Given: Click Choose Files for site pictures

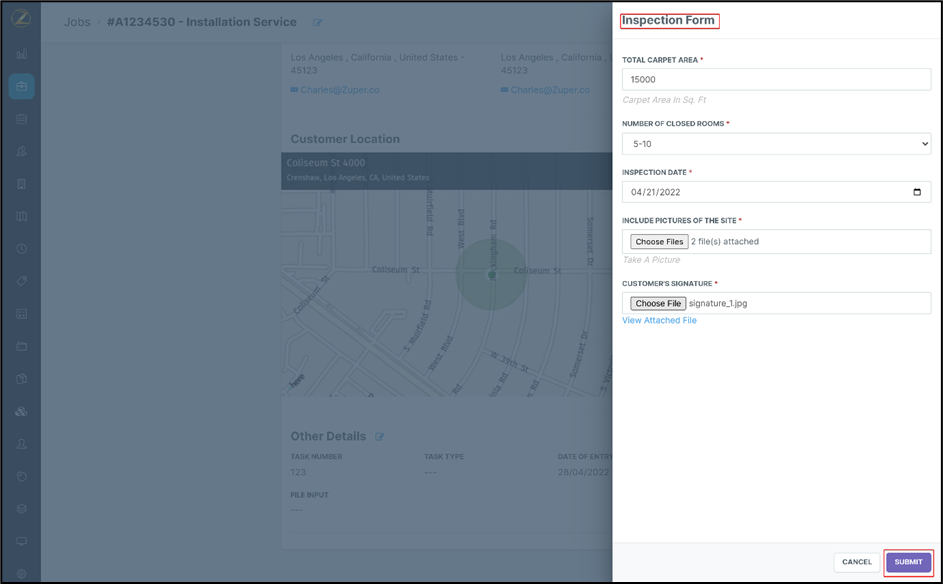Looking at the screenshot, I should click(659, 241).
